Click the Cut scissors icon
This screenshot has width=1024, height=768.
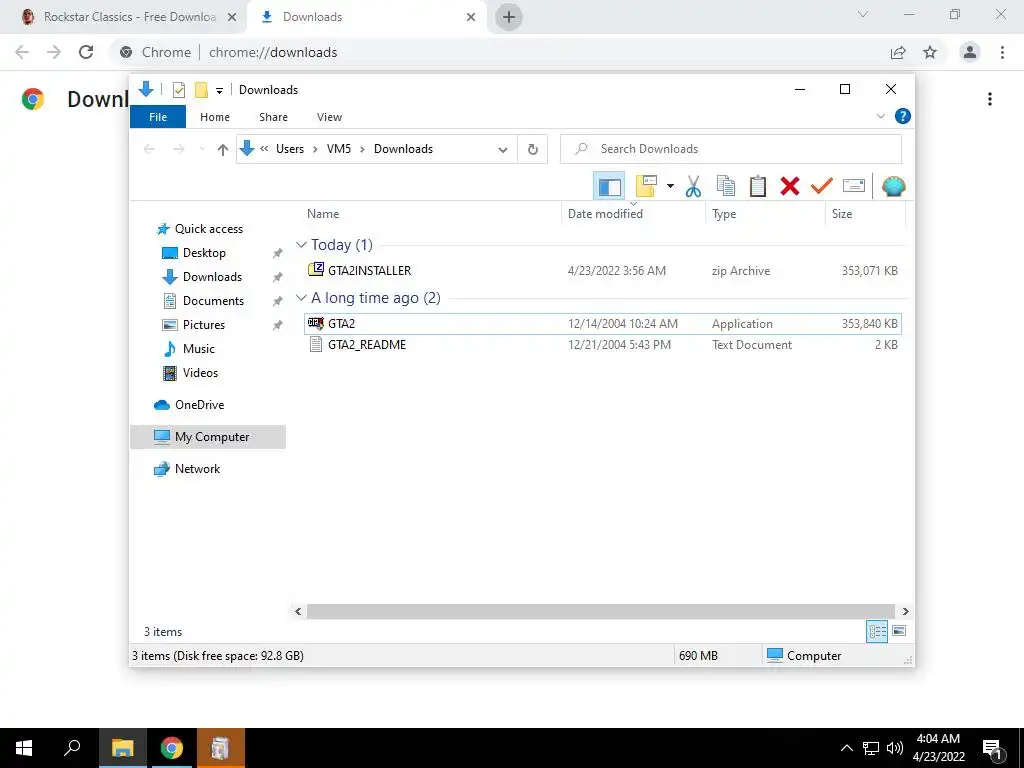(x=693, y=187)
